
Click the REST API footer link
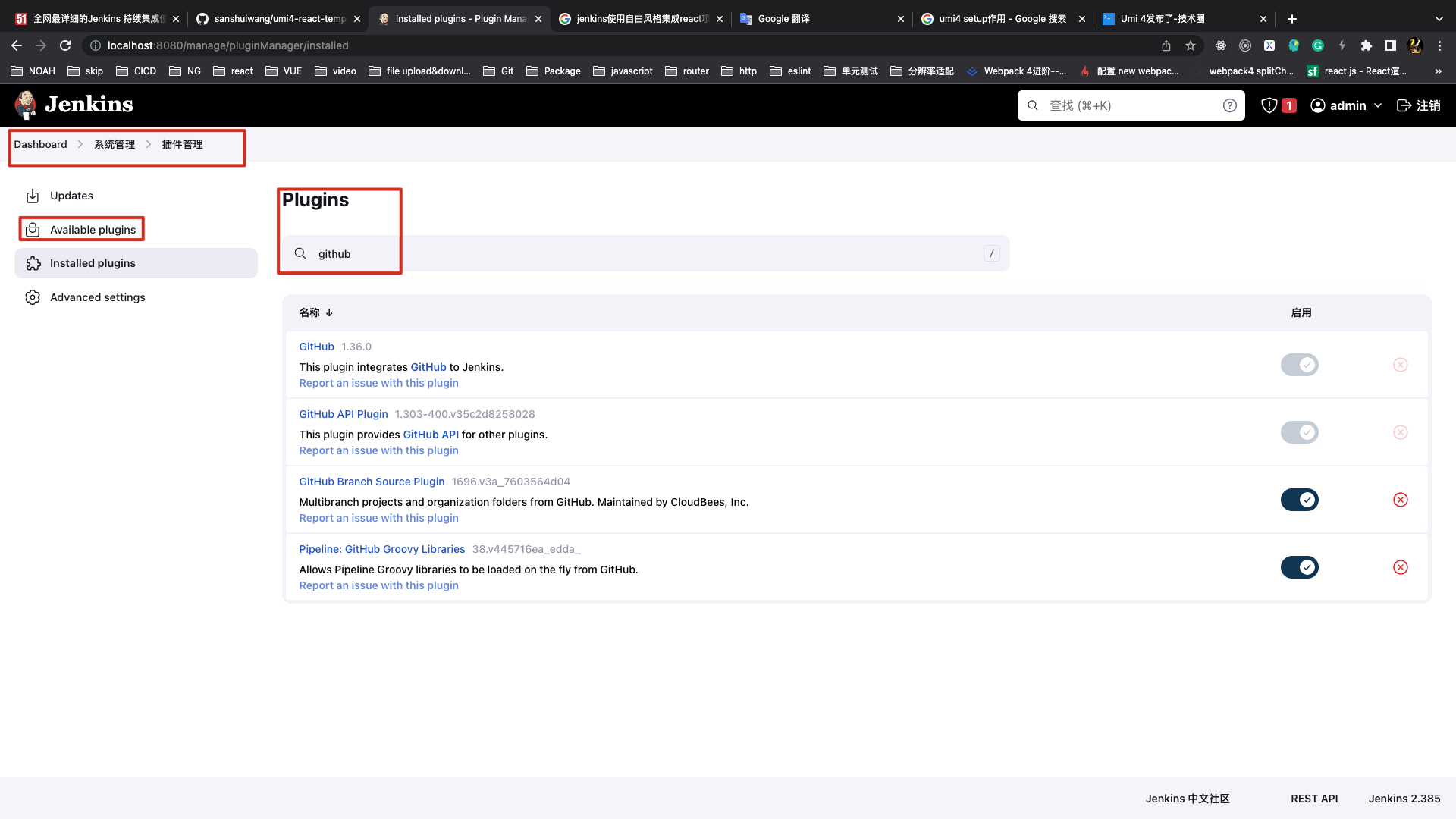tap(1313, 799)
